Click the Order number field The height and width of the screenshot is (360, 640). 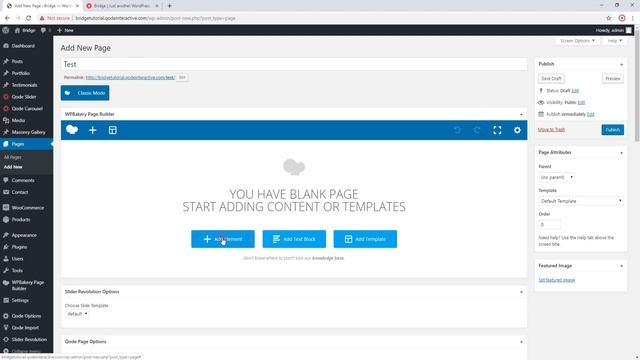[549, 224]
